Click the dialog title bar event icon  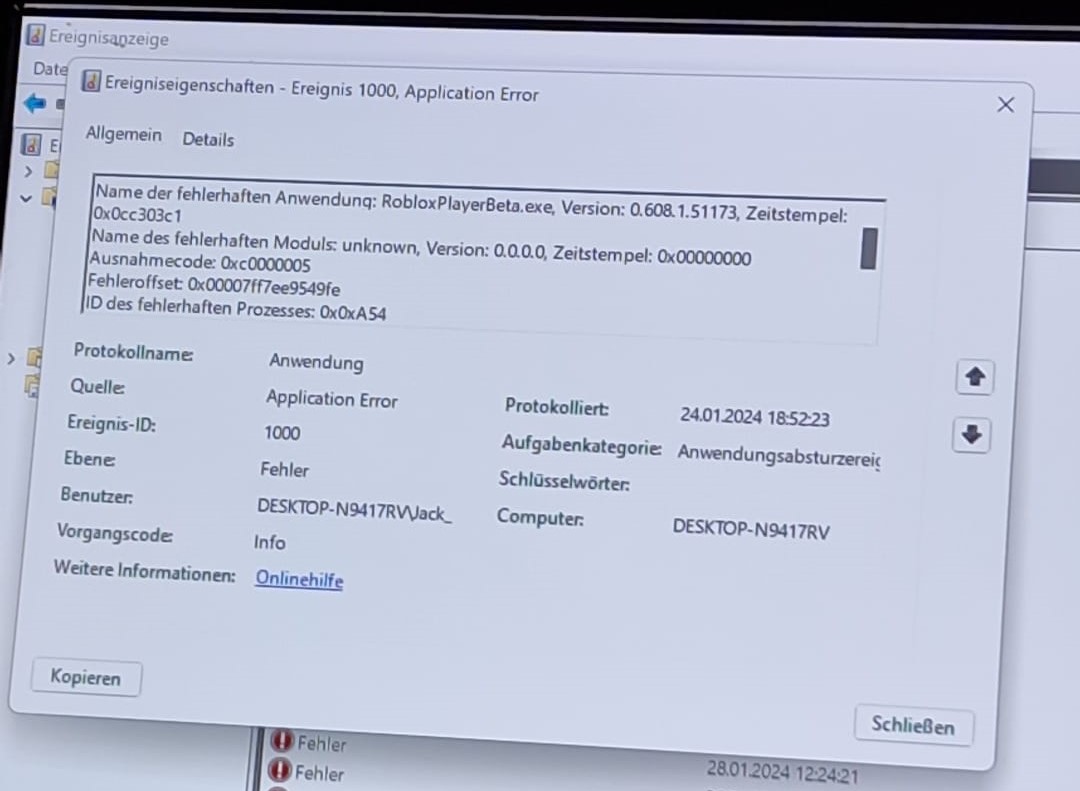[x=91, y=81]
